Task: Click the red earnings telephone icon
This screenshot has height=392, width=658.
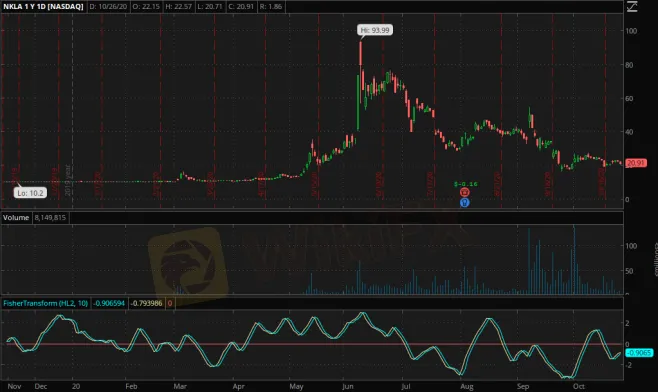Action: tap(465, 193)
